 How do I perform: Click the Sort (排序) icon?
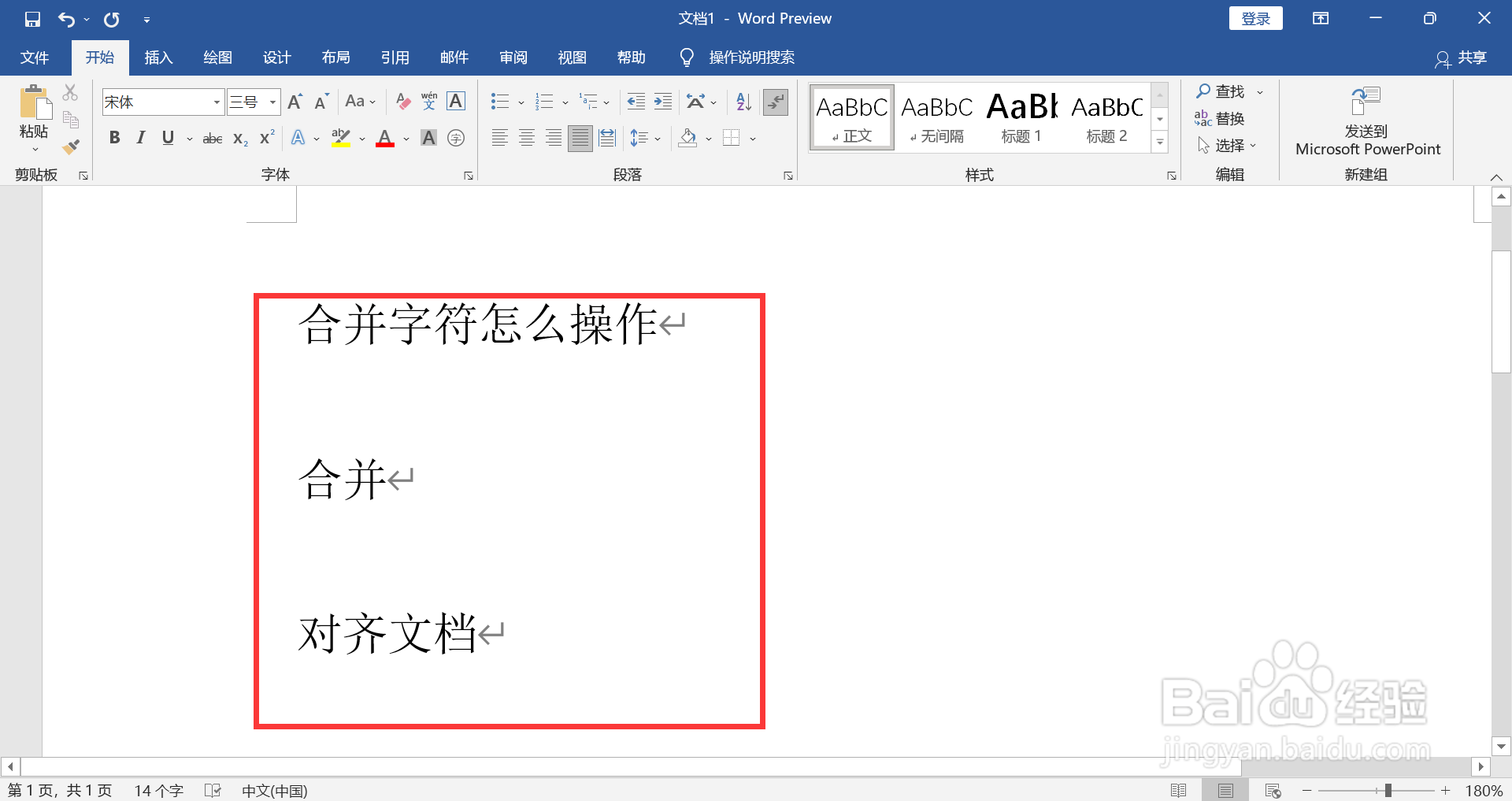point(741,101)
